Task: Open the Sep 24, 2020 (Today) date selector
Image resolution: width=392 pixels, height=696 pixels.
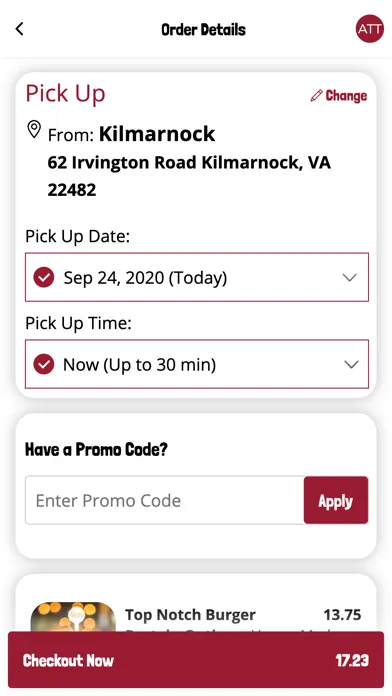Action: point(197,277)
